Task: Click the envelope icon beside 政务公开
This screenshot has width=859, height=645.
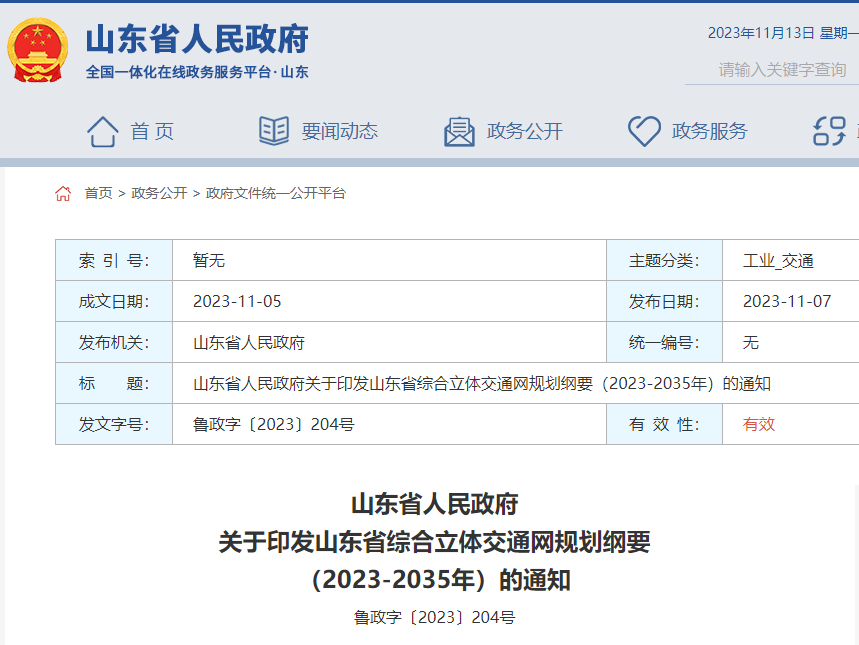Action: (x=458, y=130)
